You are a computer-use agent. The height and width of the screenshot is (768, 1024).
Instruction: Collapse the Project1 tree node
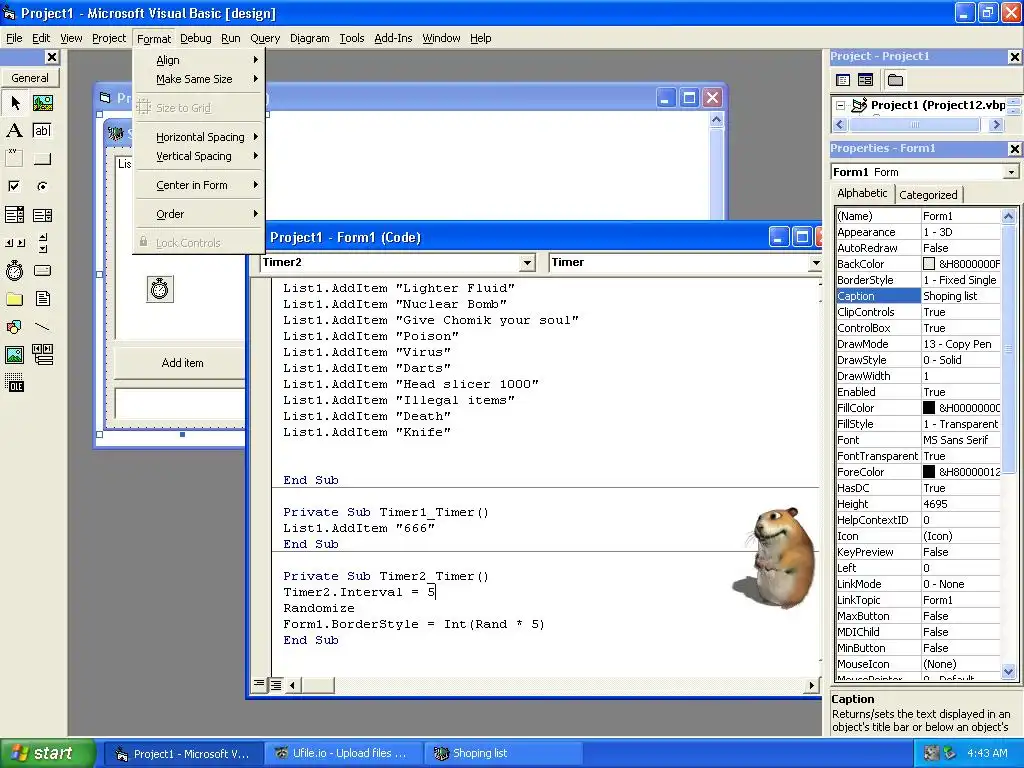841,105
